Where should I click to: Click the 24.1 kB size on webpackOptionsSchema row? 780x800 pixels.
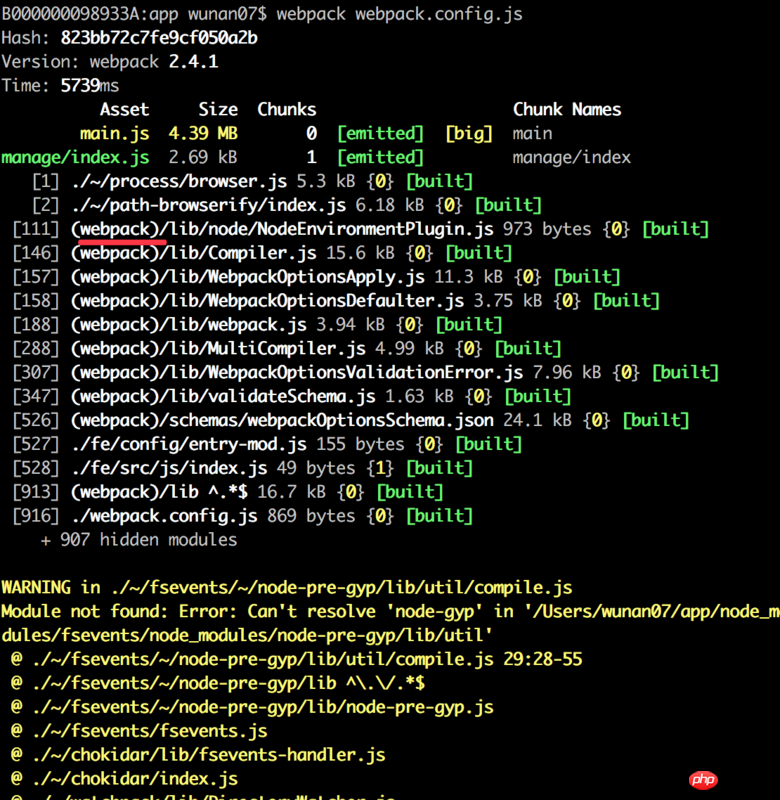(537, 420)
